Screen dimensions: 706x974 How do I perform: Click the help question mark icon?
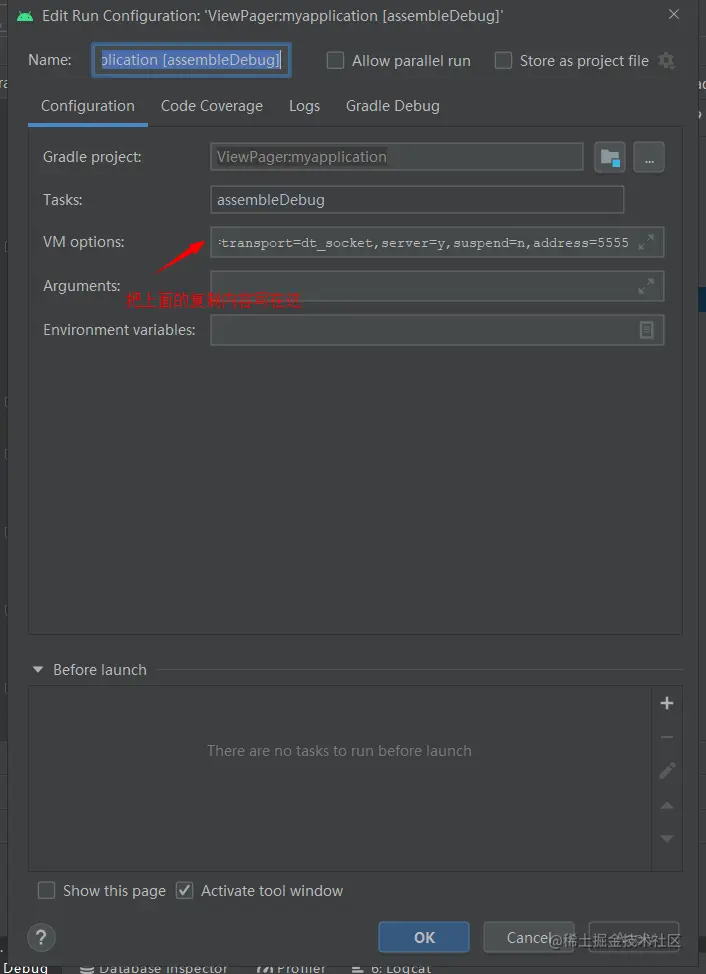coord(41,938)
